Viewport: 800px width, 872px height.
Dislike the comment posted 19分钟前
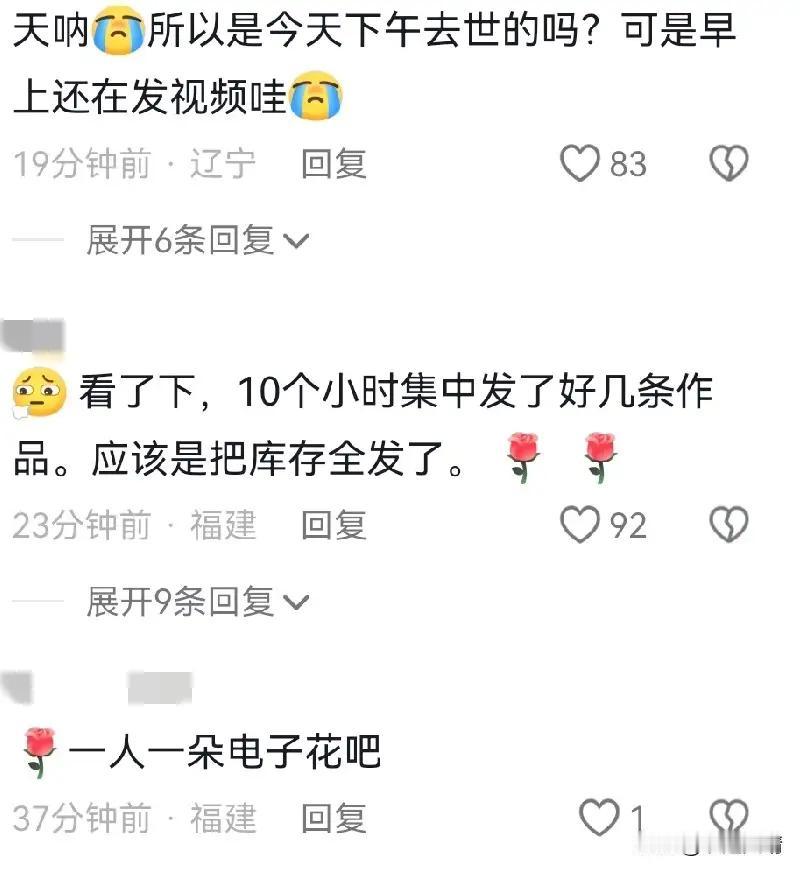729,164
